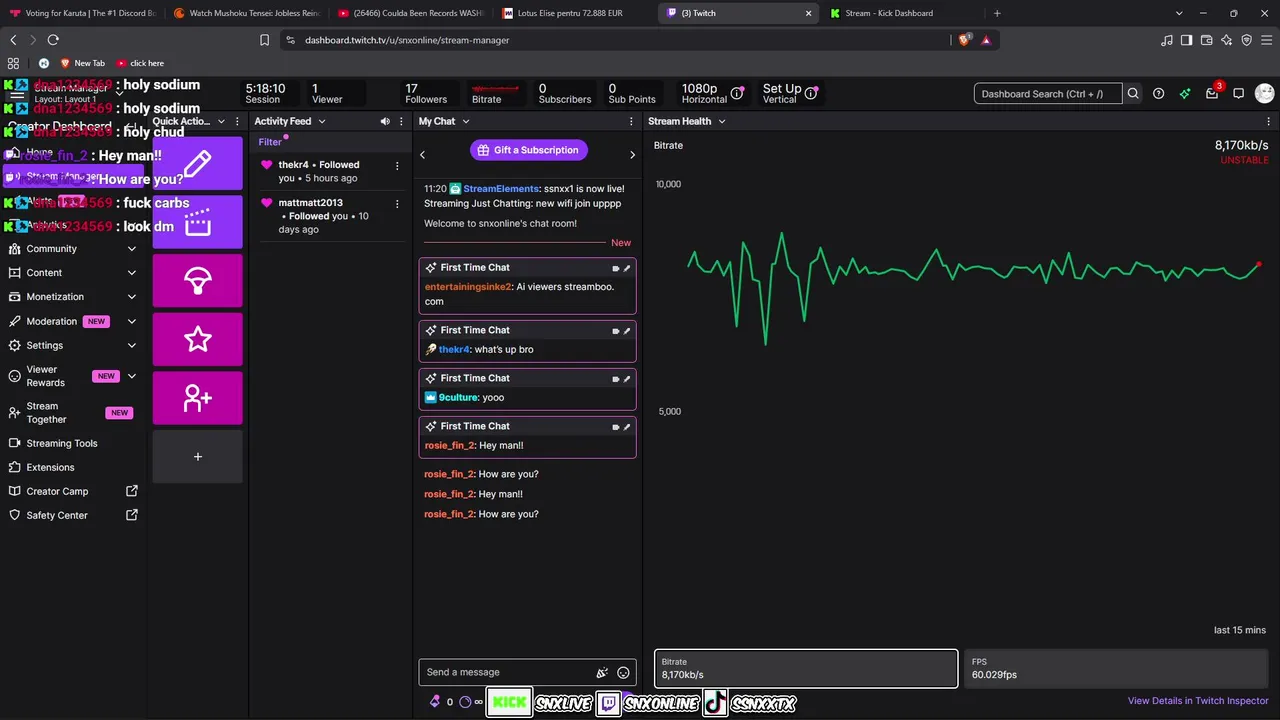Mute Activity Feed sound with speaker icon

(385, 121)
